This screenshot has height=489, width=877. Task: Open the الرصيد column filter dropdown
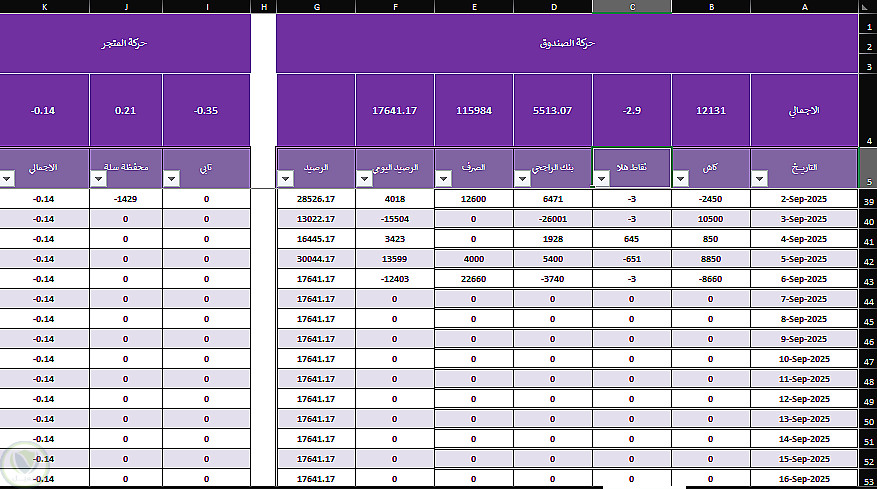click(x=285, y=179)
